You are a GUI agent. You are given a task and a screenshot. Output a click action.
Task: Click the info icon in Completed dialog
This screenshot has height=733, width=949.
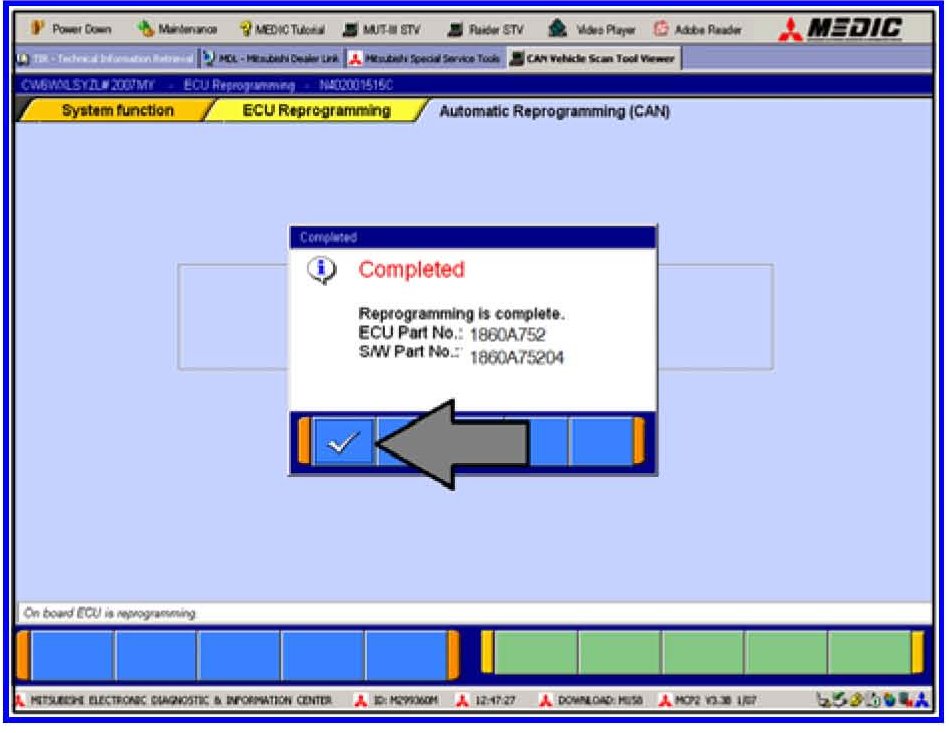coord(322,271)
